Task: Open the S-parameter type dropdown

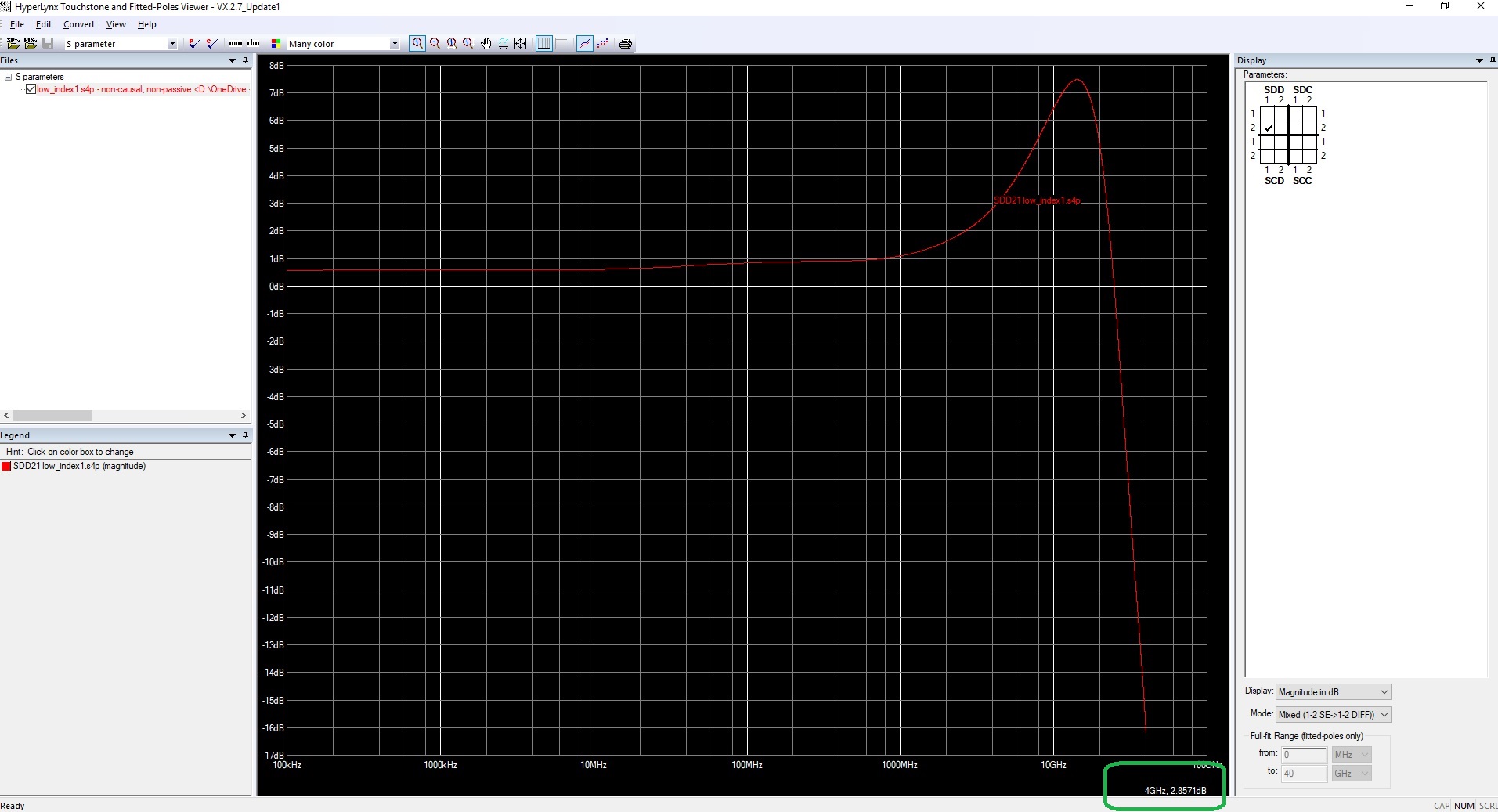Action: [171, 44]
